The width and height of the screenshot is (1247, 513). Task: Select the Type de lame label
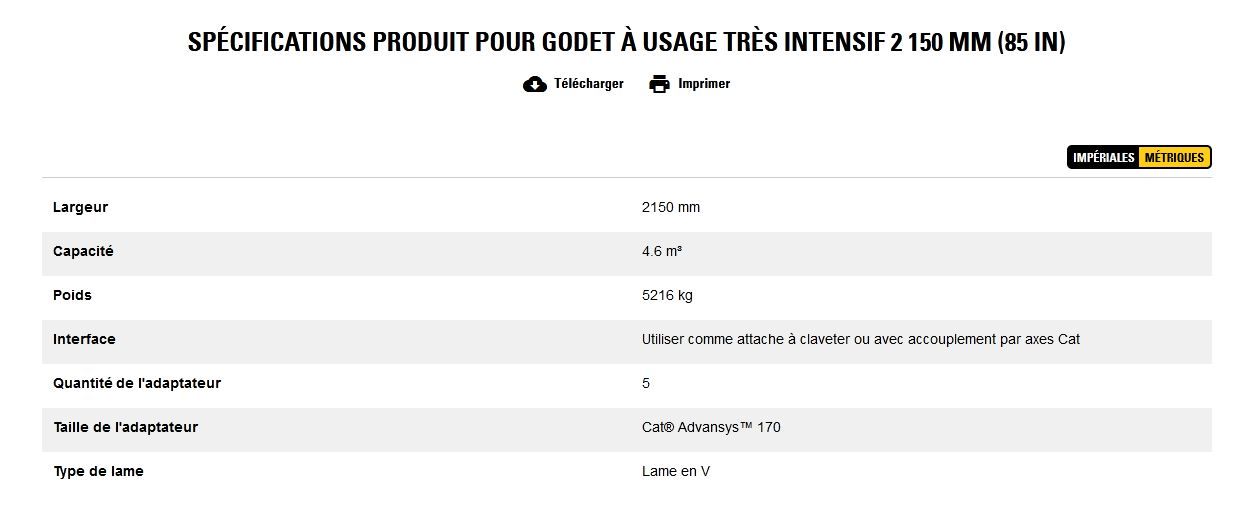(x=98, y=472)
